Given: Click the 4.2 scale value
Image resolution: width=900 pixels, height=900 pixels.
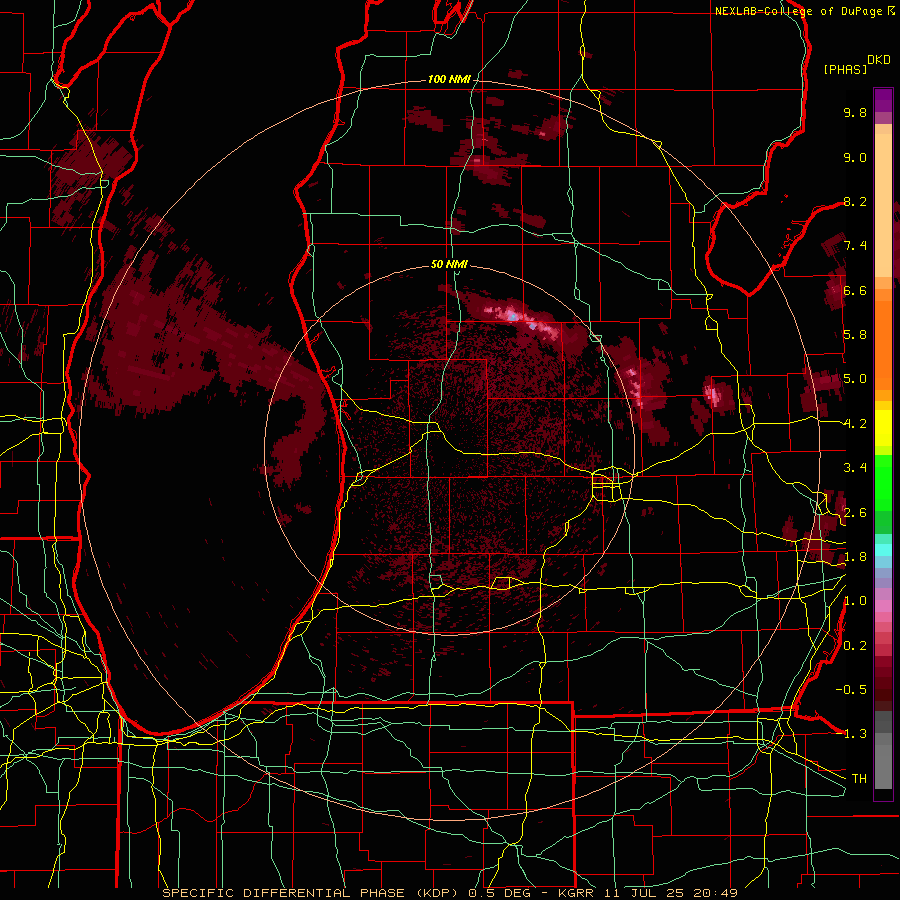Looking at the screenshot, I should click(855, 424).
